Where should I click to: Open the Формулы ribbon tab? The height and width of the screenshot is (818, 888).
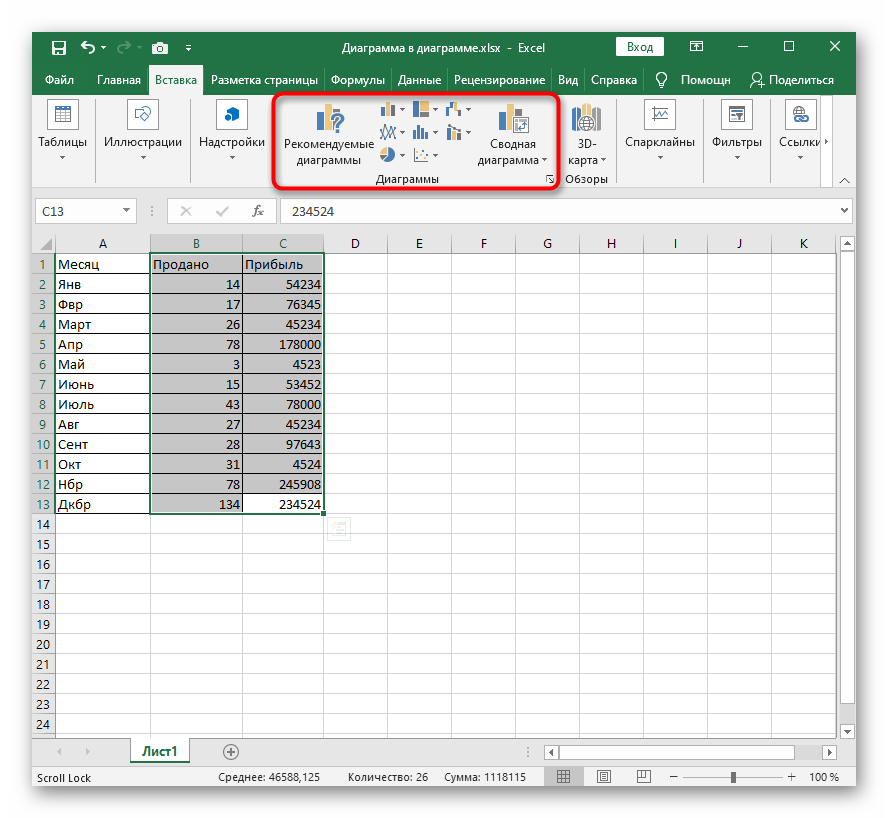pos(357,80)
